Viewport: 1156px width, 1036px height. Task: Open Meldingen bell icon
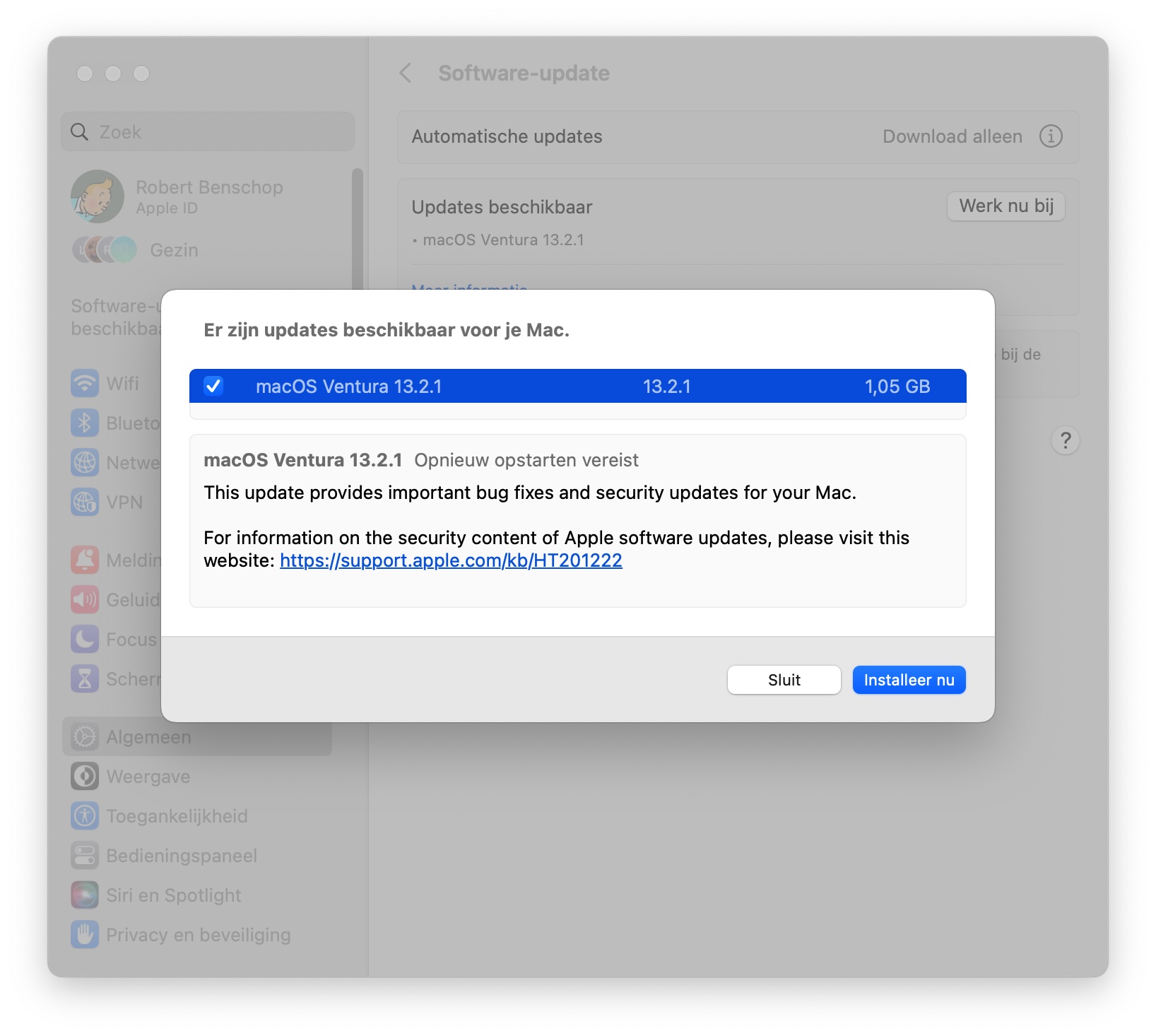(x=85, y=560)
